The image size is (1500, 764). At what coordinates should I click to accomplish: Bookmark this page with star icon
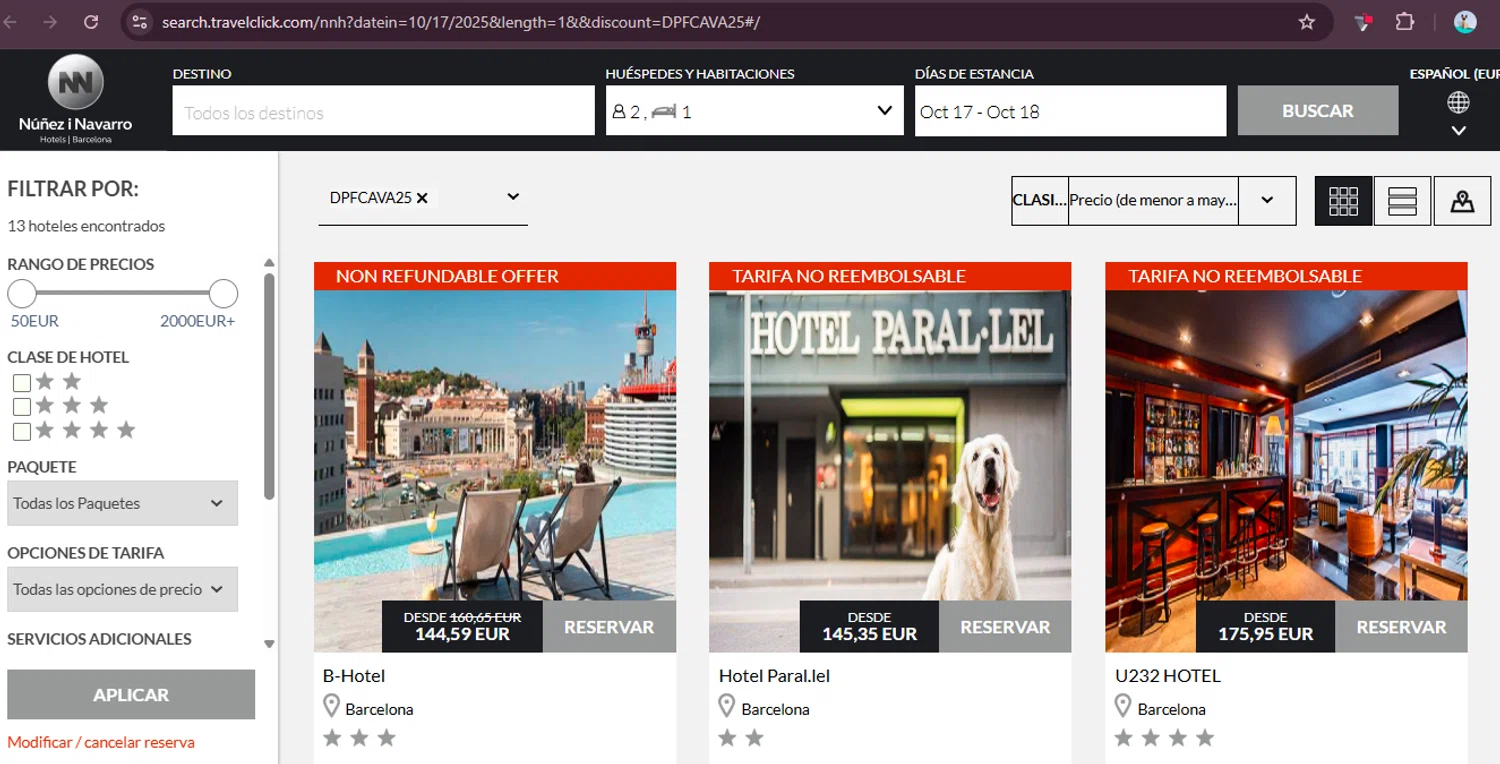pyautogui.click(x=1306, y=22)
